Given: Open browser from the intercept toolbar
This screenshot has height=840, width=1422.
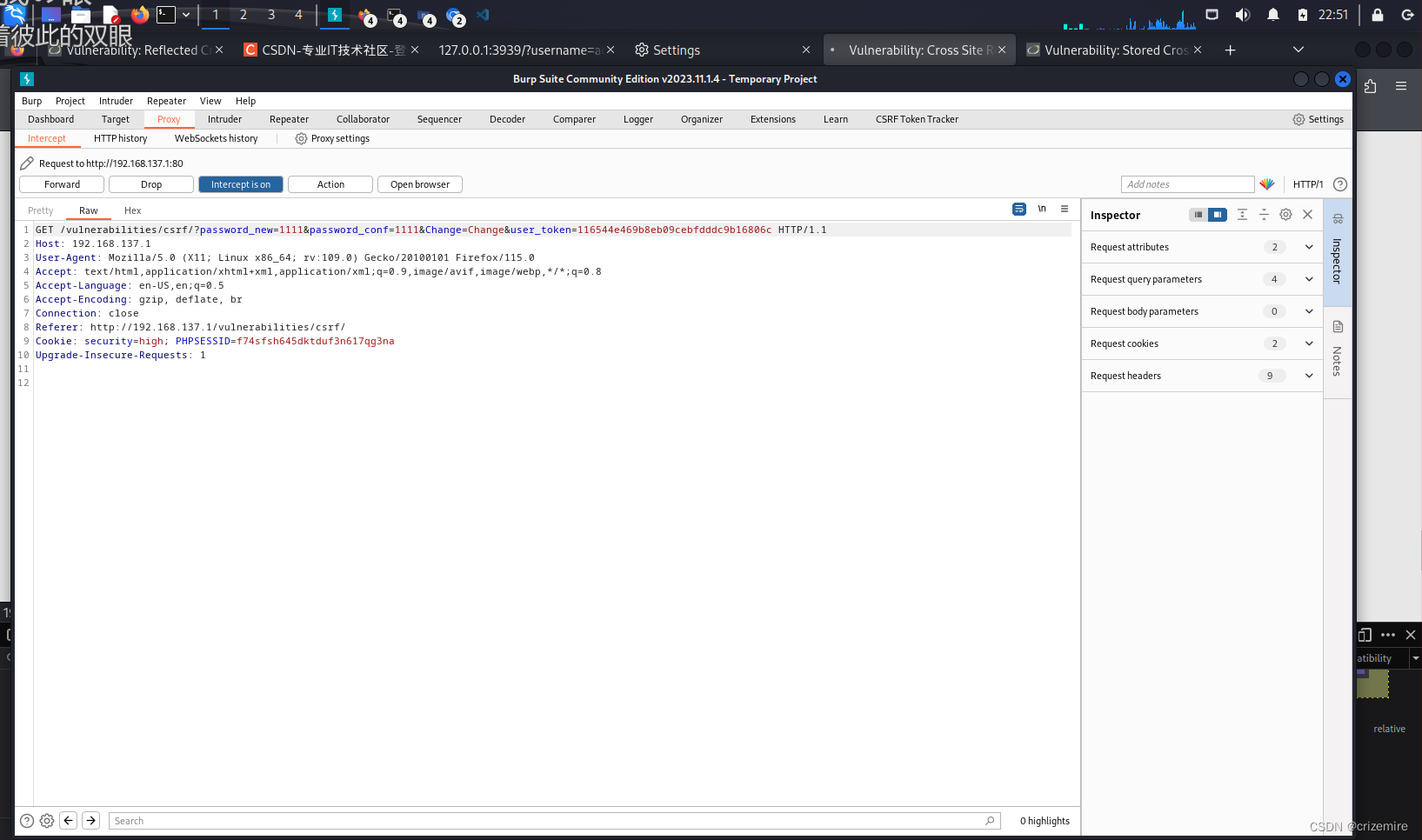Looking at the screenshot, I should click(419, 183).
